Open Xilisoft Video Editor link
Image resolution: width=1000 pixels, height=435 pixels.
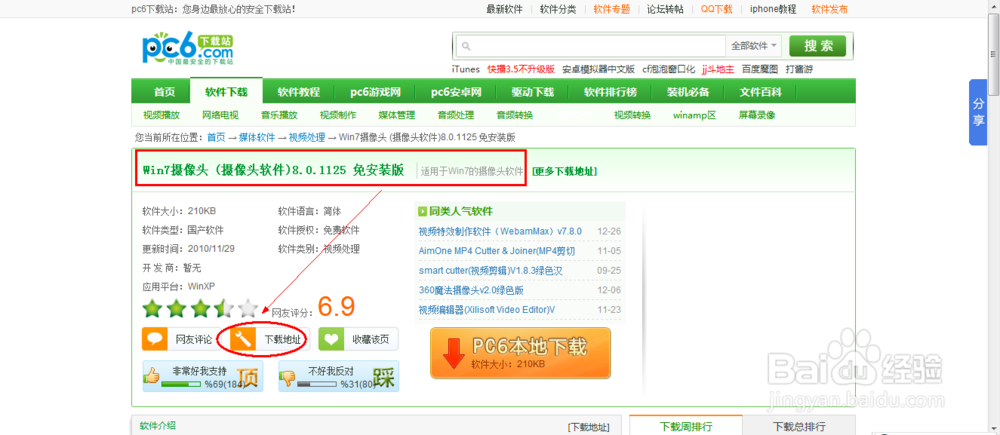[487, 309]
